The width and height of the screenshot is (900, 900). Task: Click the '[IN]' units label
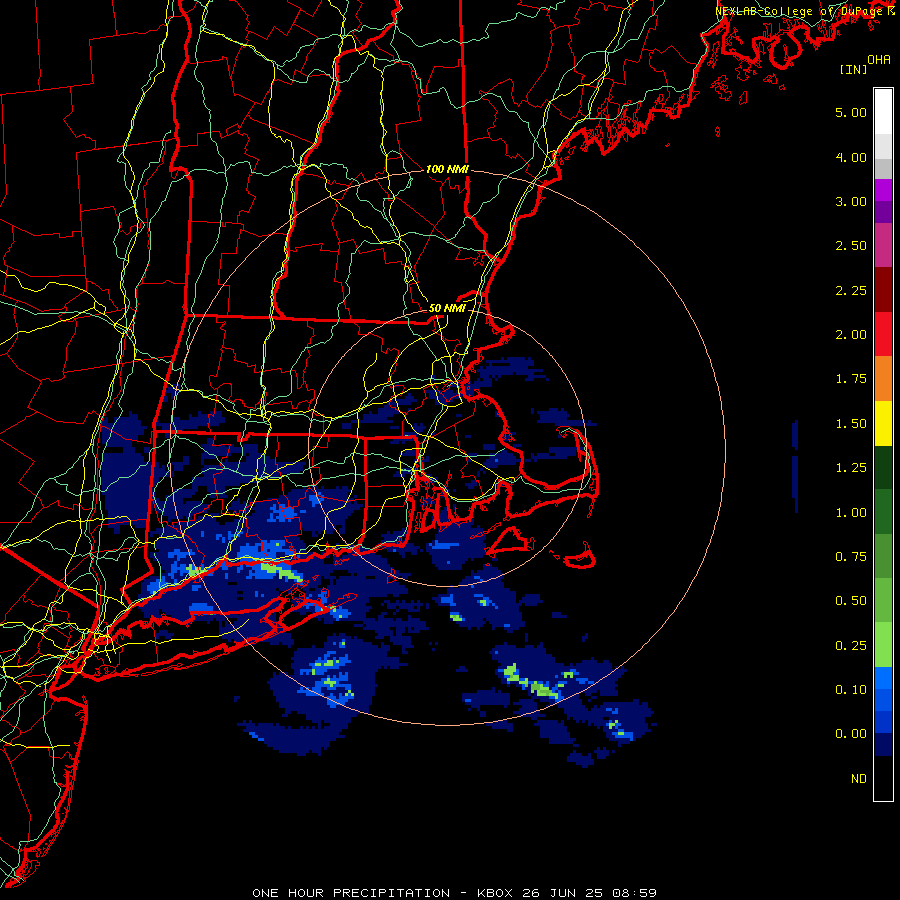853,69
